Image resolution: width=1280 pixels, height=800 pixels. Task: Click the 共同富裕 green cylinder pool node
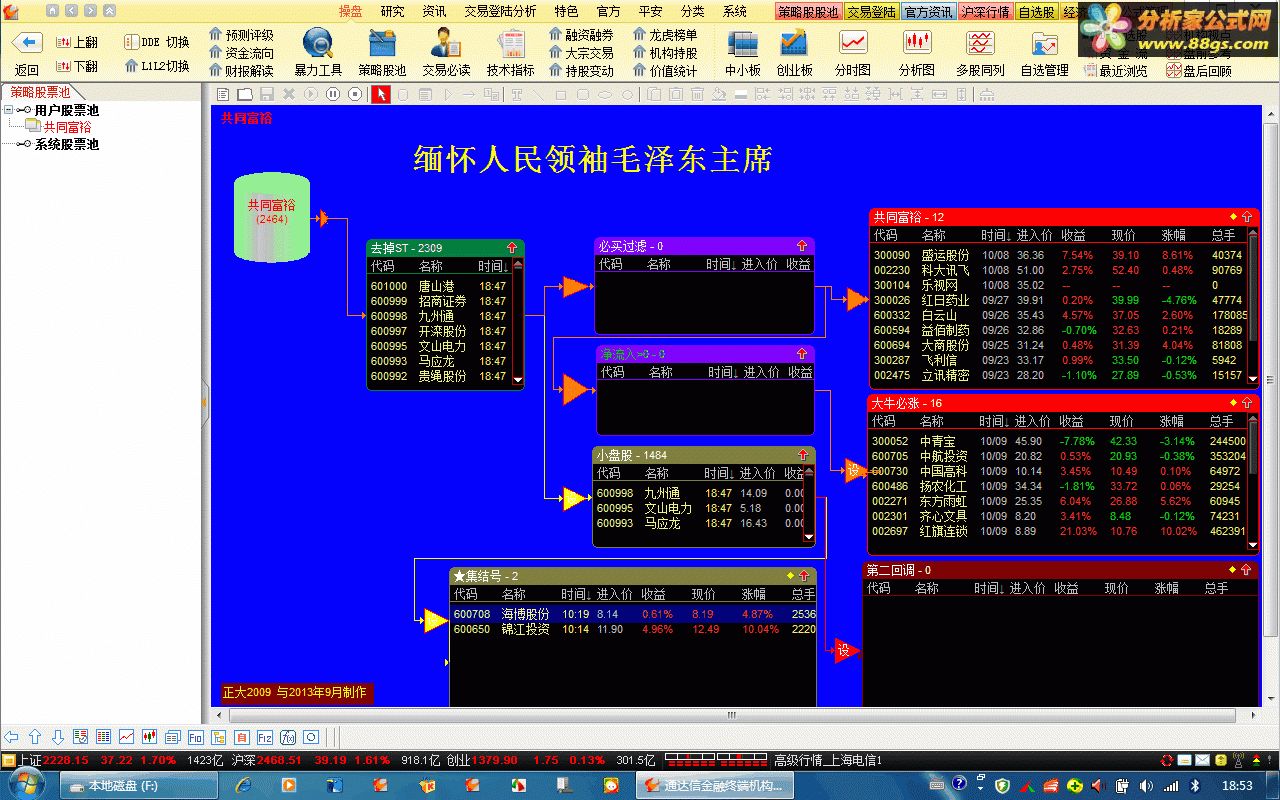[x=271, y=218]
